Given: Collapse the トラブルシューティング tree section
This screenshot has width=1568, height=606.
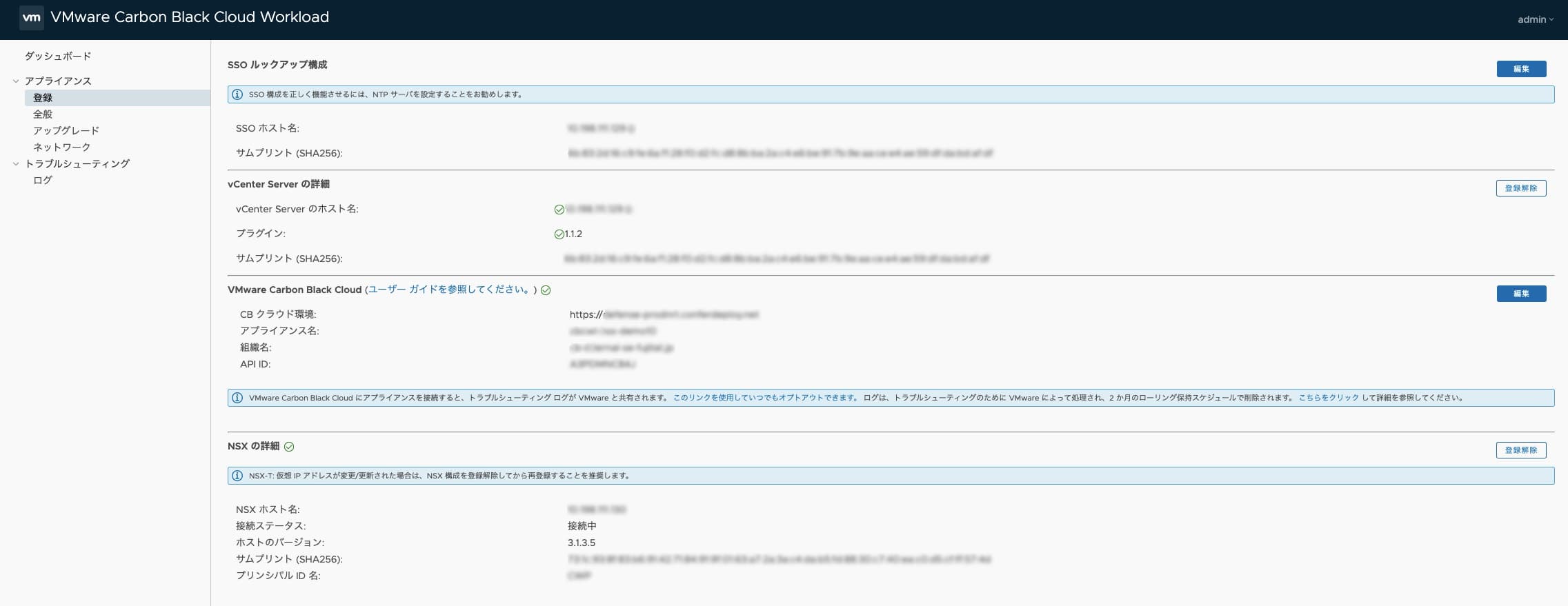Looking at the screenshot, I should (16, 163).
